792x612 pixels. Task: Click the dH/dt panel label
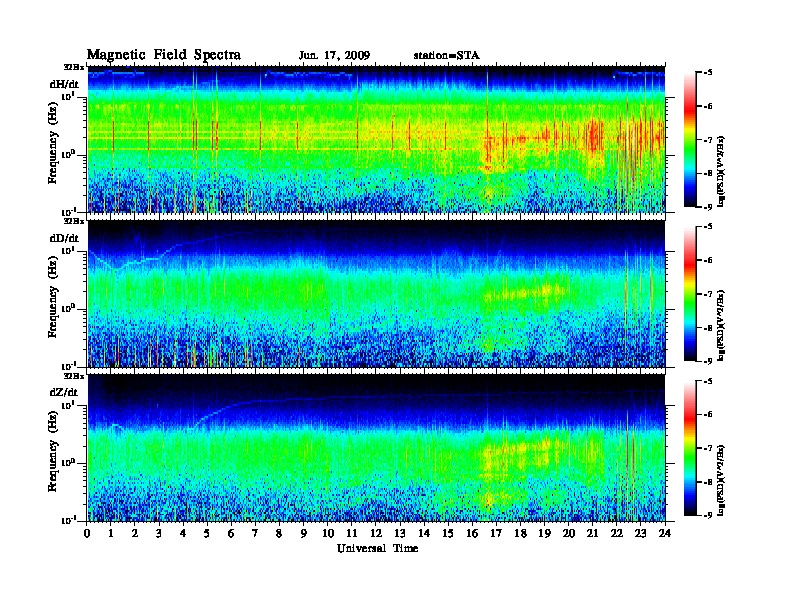64,84
